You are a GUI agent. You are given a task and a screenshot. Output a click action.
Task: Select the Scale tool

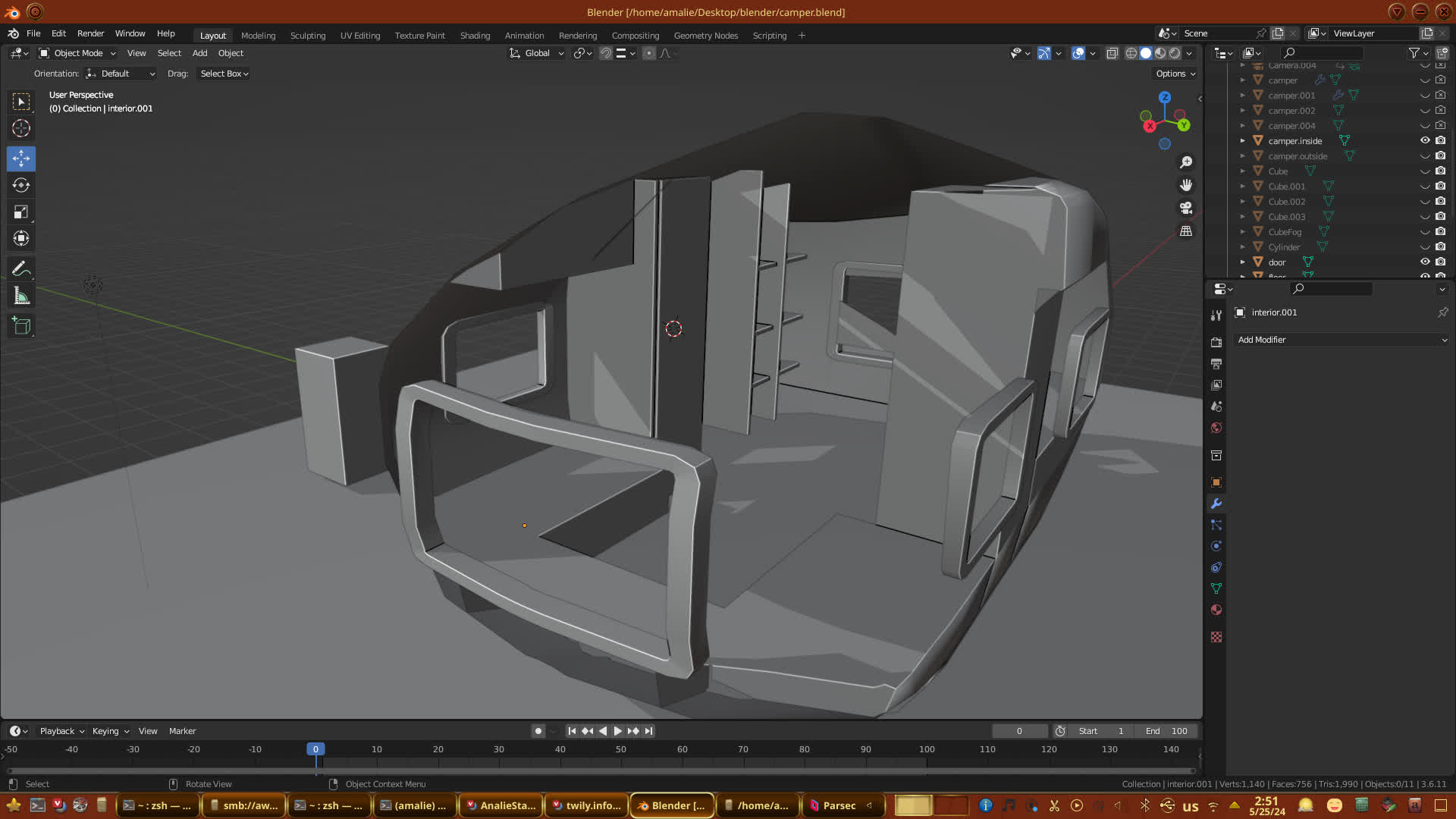(x=21, y=212)
